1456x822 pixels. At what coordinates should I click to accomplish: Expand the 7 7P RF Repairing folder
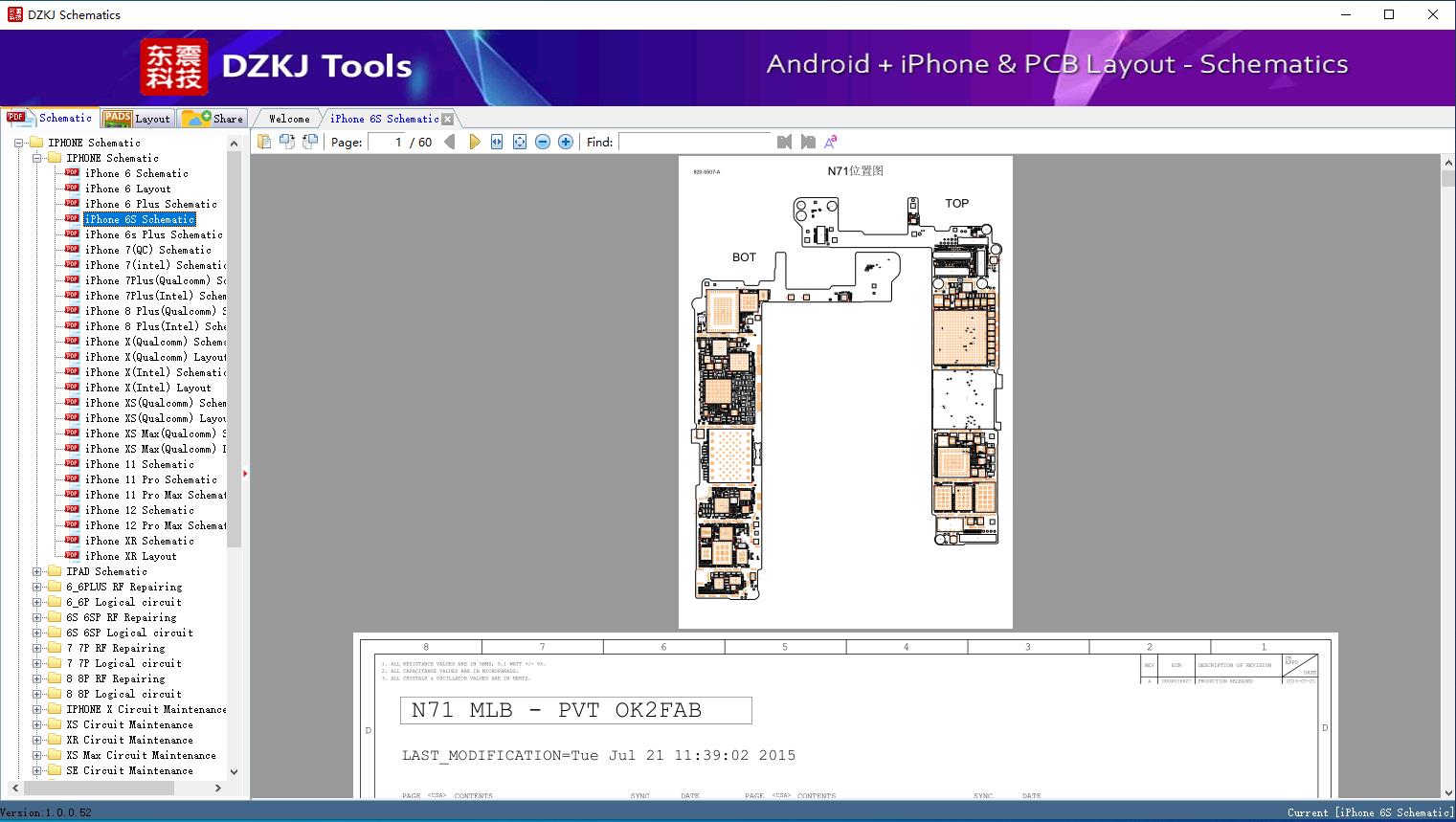[x=37, y=648]
